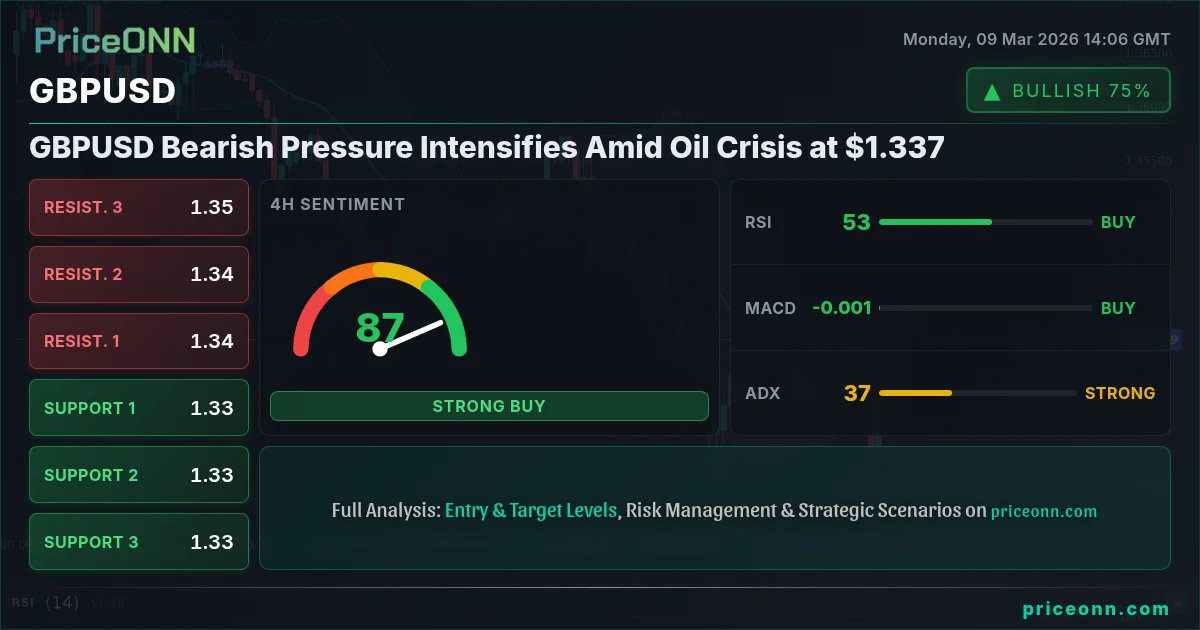The image size is (1200, 630).
Task: Select the SUPPORT 2 level row
Action: coord(139,475)
